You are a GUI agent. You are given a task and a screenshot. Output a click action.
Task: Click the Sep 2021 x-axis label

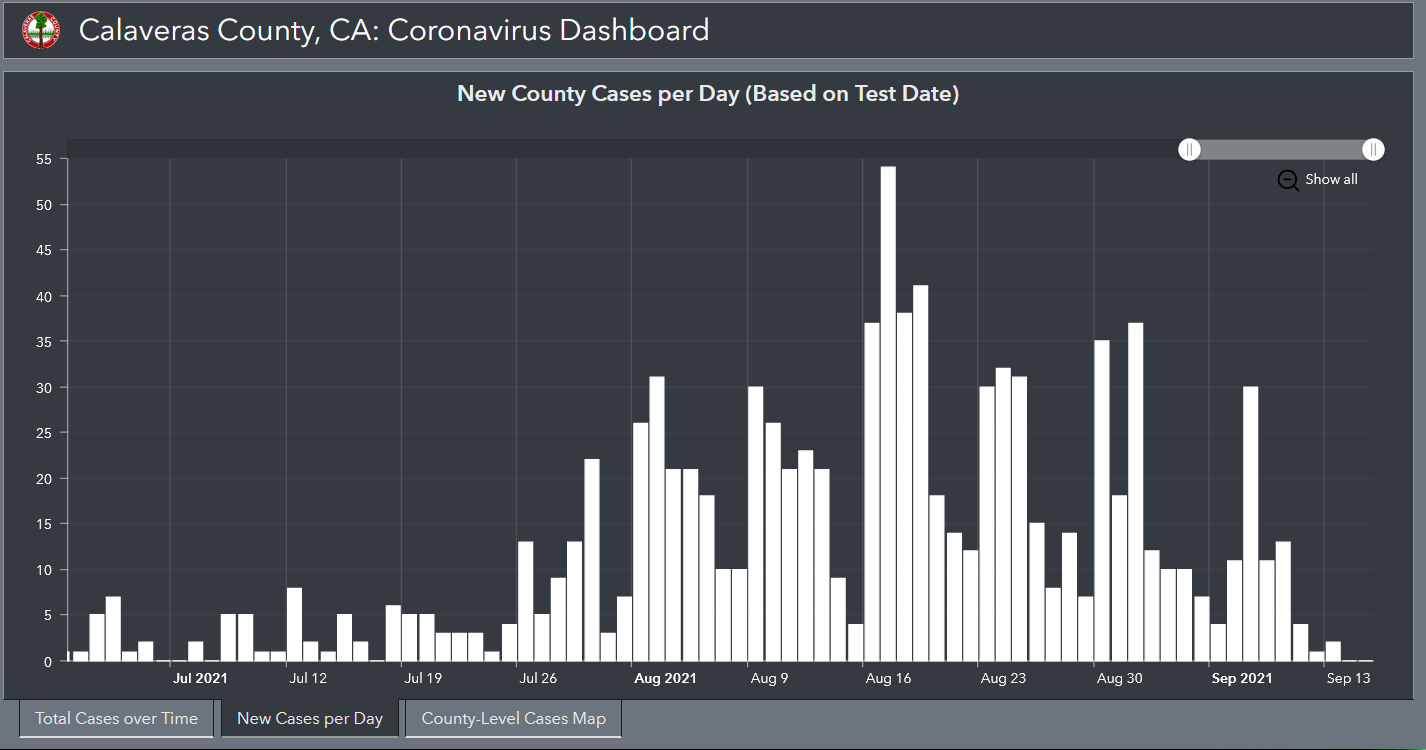point(1241,678)
